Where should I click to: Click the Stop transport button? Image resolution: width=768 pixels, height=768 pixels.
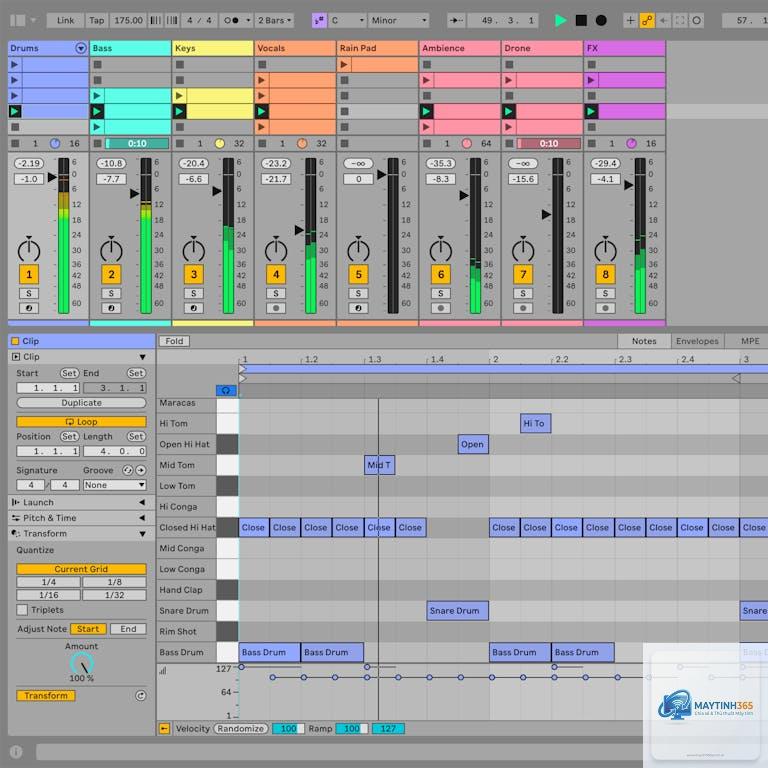pyautogui.click(x=581, y=21)
